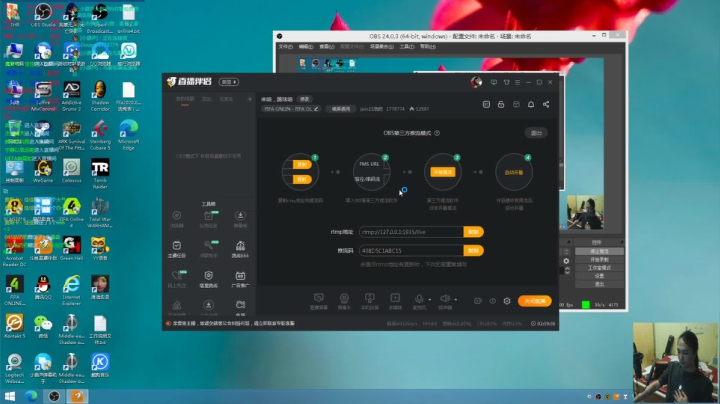Click the lower copy button in the step 1 circle
Image resolution: width=720 pixels, height=404 pixels.
click(302, 180)
